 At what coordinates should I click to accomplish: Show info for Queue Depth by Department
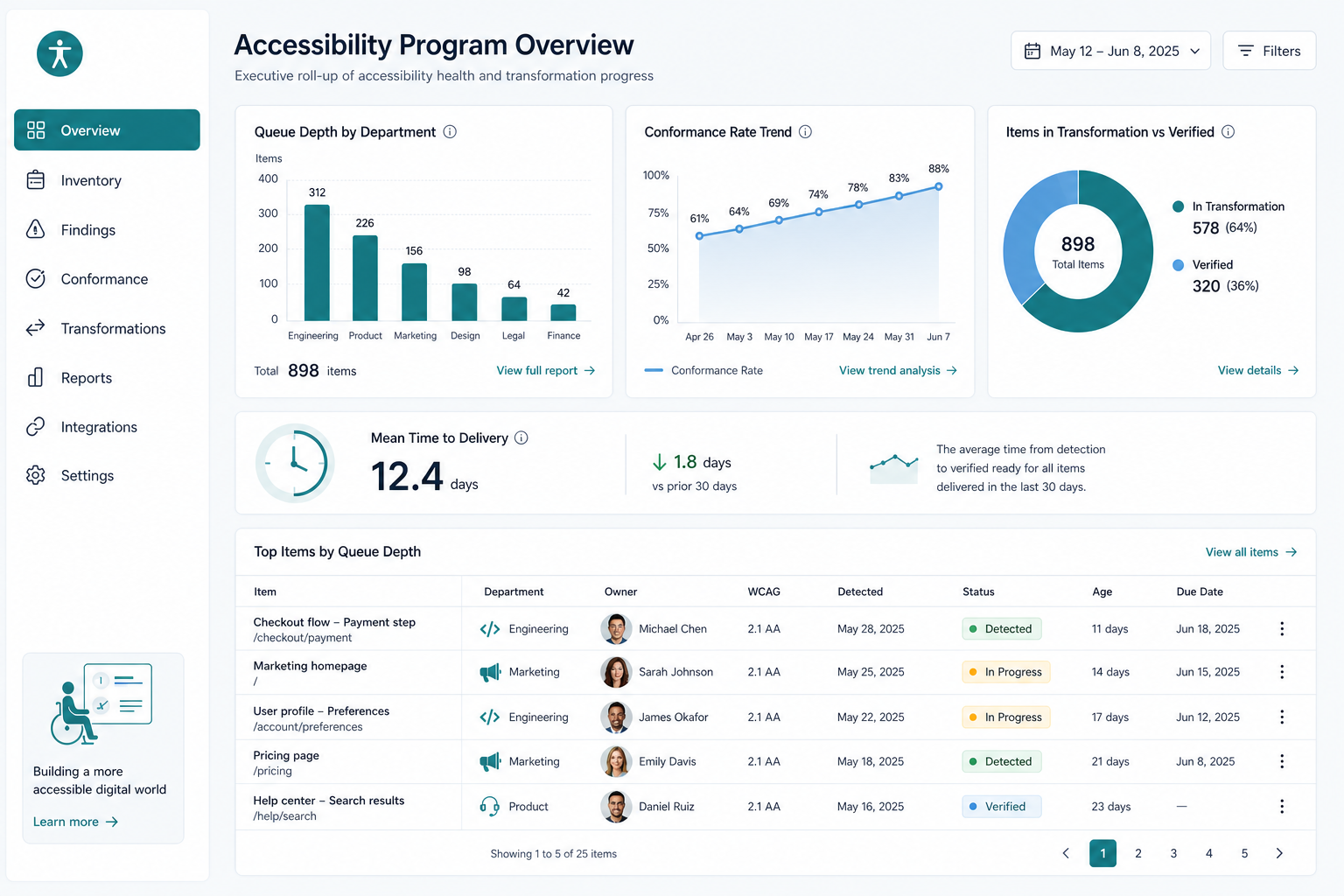[x=450, y=132]
